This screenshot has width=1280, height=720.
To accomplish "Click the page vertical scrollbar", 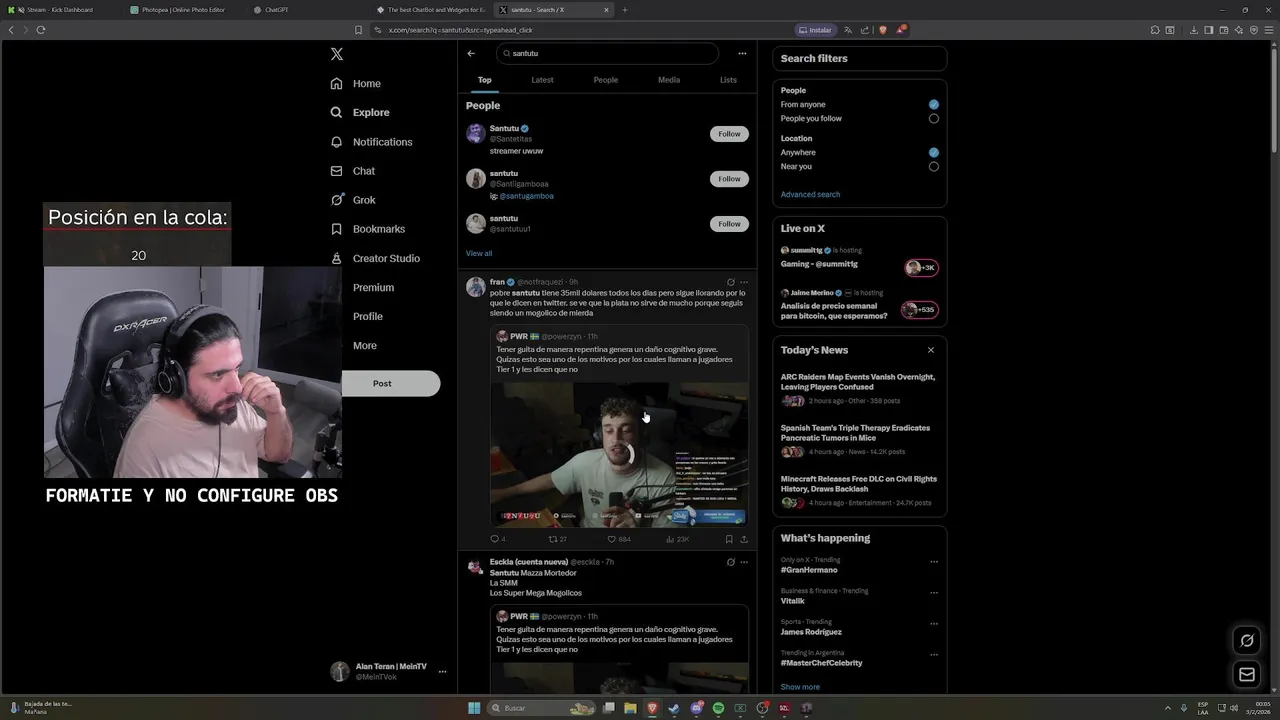I will [x=1275, y=100].
